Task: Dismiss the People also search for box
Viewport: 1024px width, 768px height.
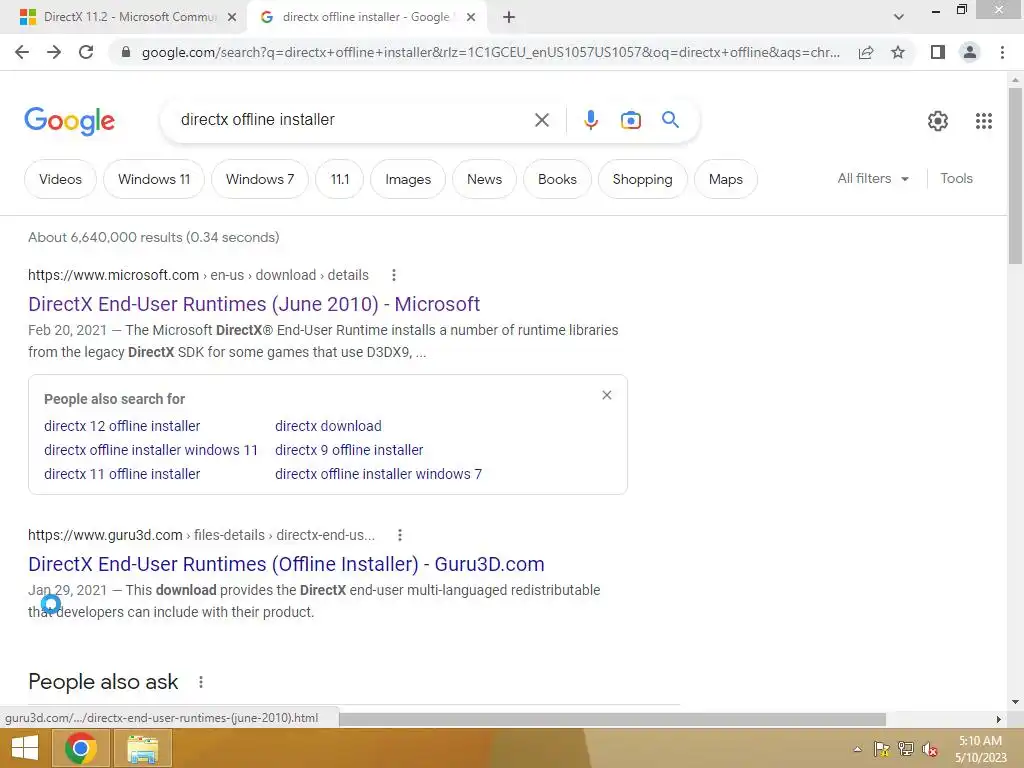Action: [607, 395]
